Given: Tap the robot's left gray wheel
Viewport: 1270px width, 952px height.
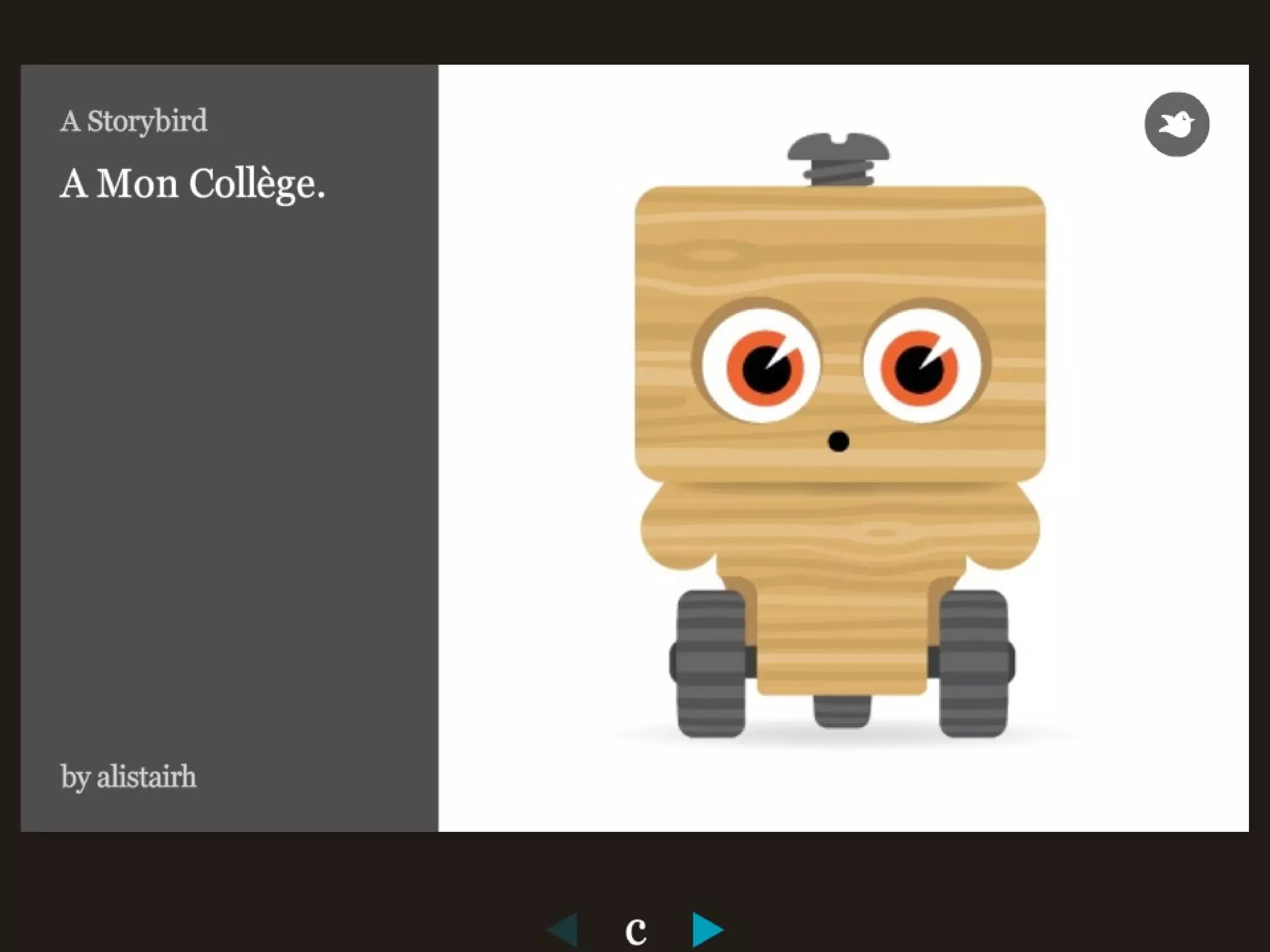Looking at the screenshot, I should pos(711,663).
